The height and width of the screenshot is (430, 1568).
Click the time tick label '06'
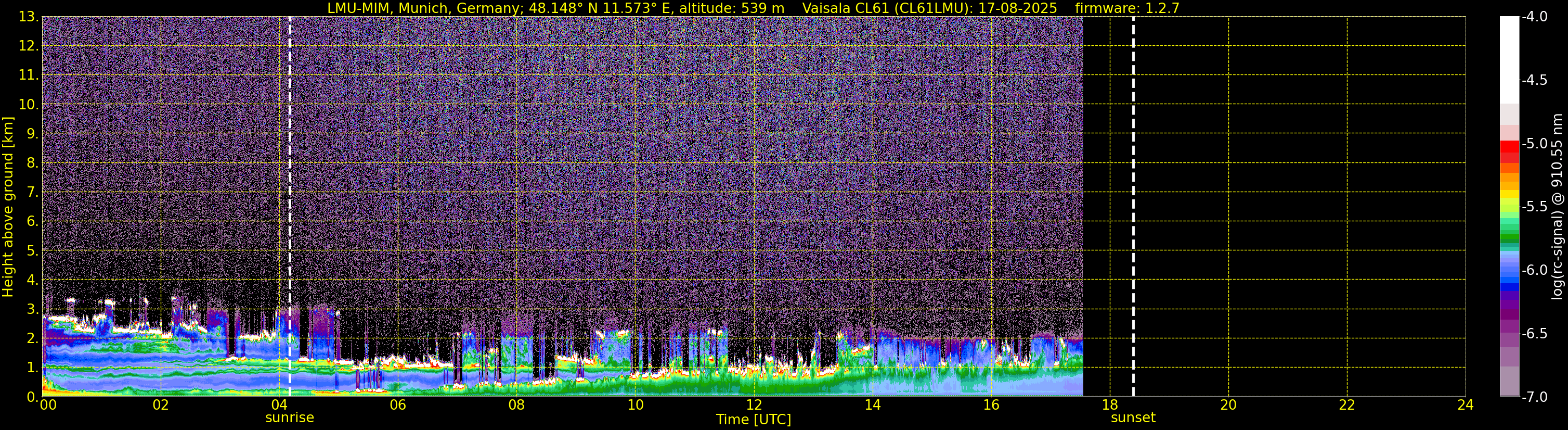[397, 405]
